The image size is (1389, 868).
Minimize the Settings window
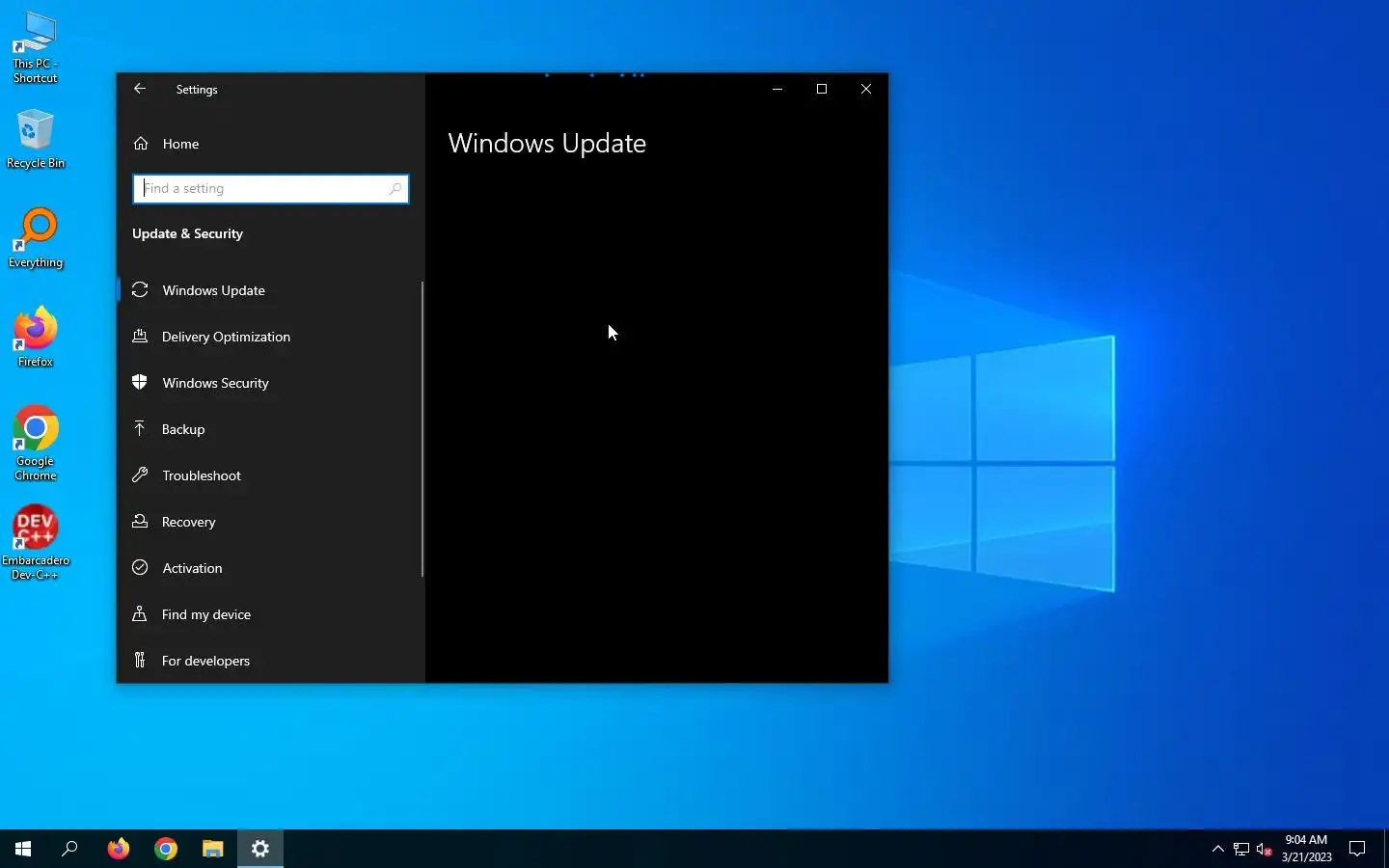coord(777,89)
